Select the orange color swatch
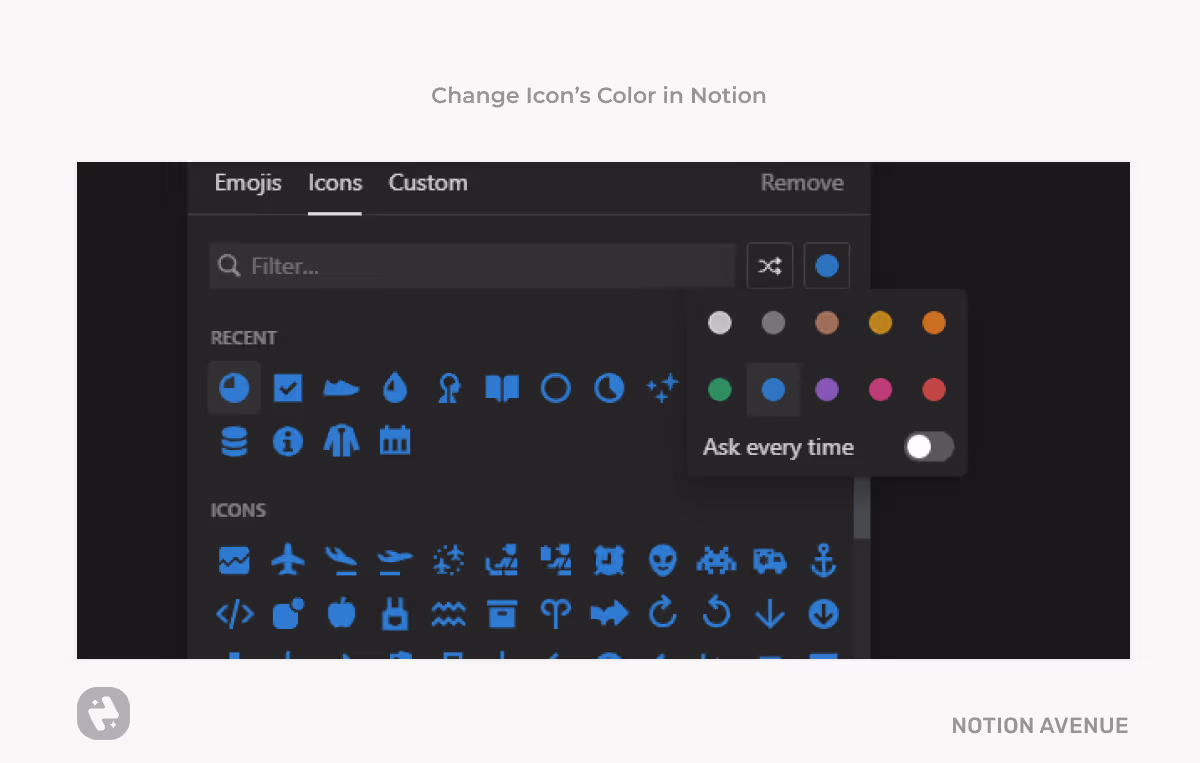This screenshot has height=763, width=1200. click(x=933, y=323)
